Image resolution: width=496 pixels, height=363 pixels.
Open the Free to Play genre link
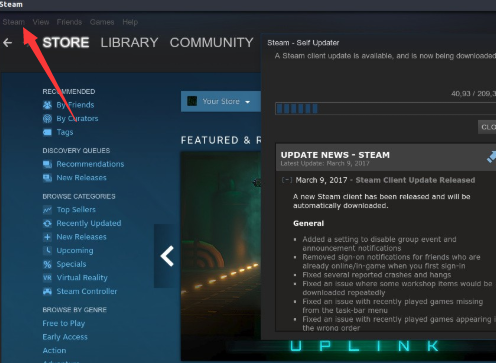click(64, 323)
